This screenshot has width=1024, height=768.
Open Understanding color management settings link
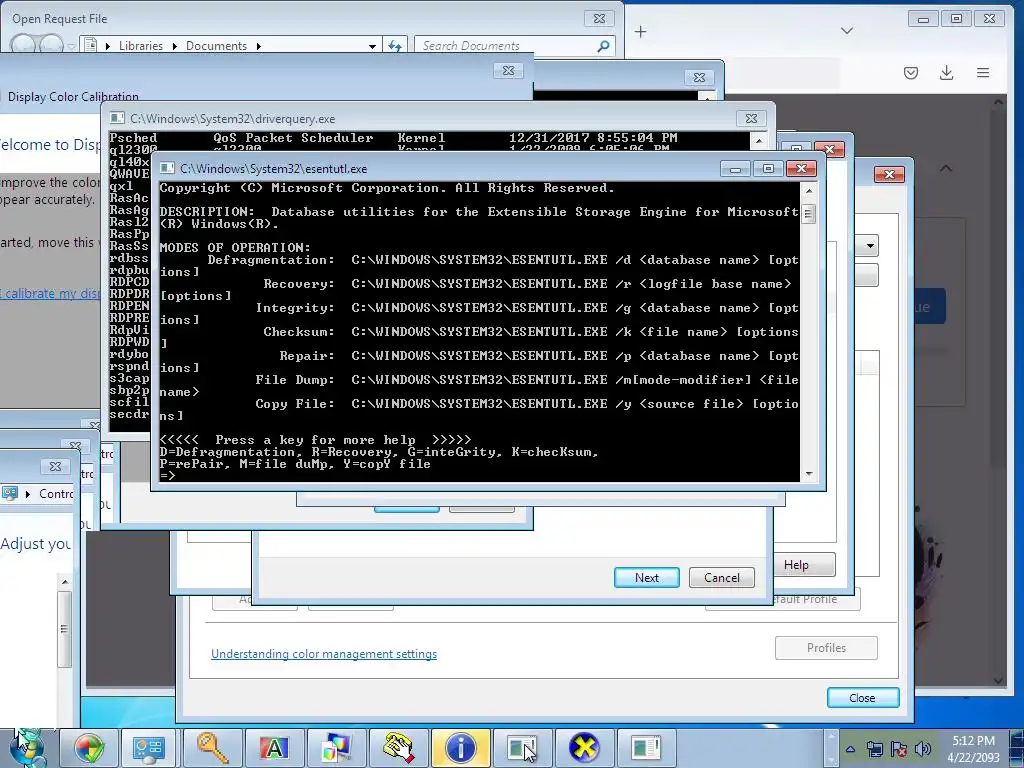[x=324, y=654]
